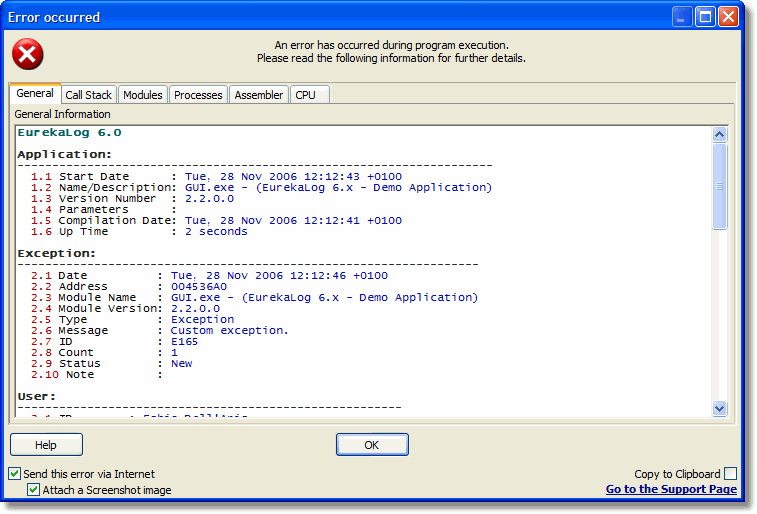The width and height of the screenshot is (757, 514).
Task: Switch to the General tab
Action: (35, 93)
